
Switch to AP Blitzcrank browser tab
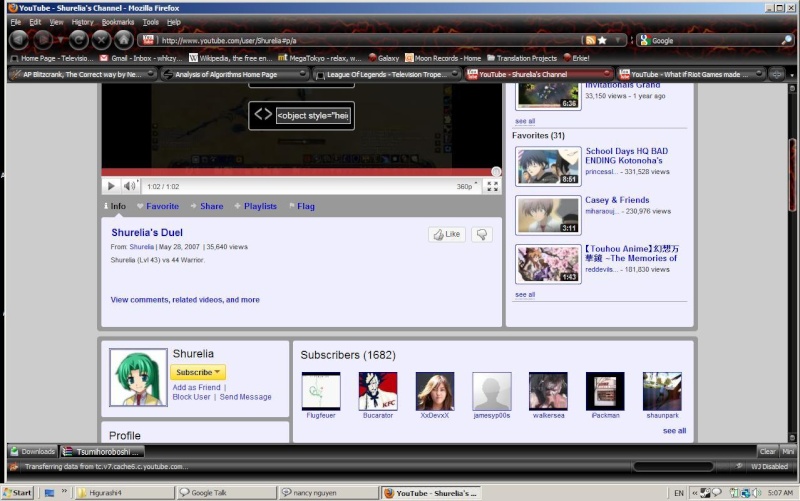82,74
